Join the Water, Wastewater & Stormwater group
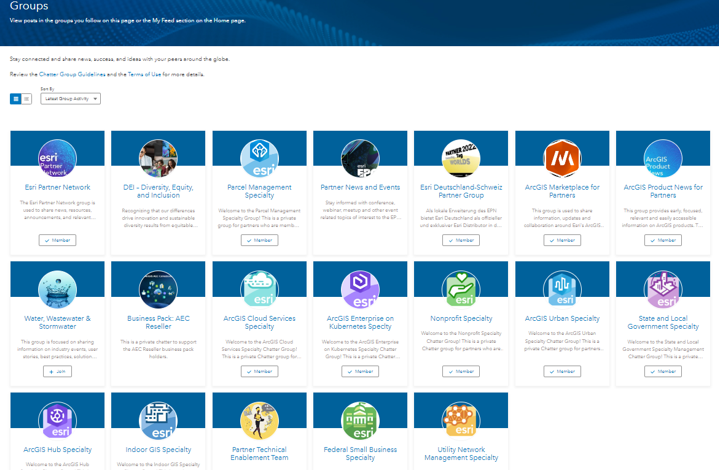This screenshot has height=470, width=719. click(x=57, y=371)
